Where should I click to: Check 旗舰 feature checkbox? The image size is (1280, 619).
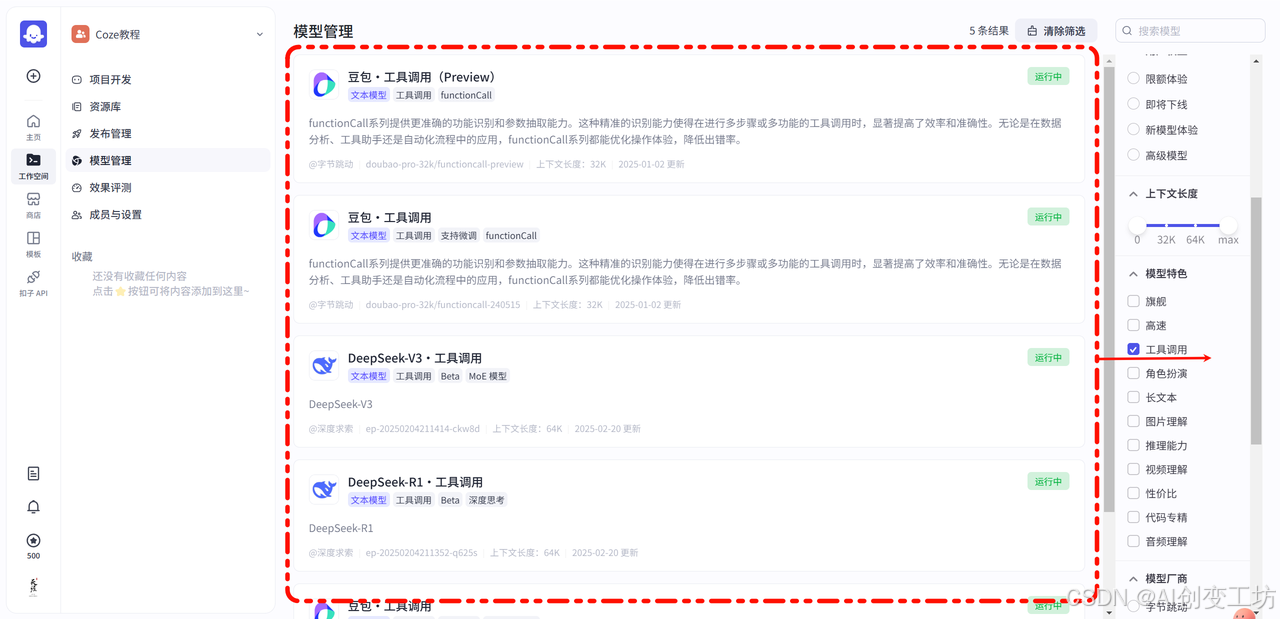point(1133,301)
